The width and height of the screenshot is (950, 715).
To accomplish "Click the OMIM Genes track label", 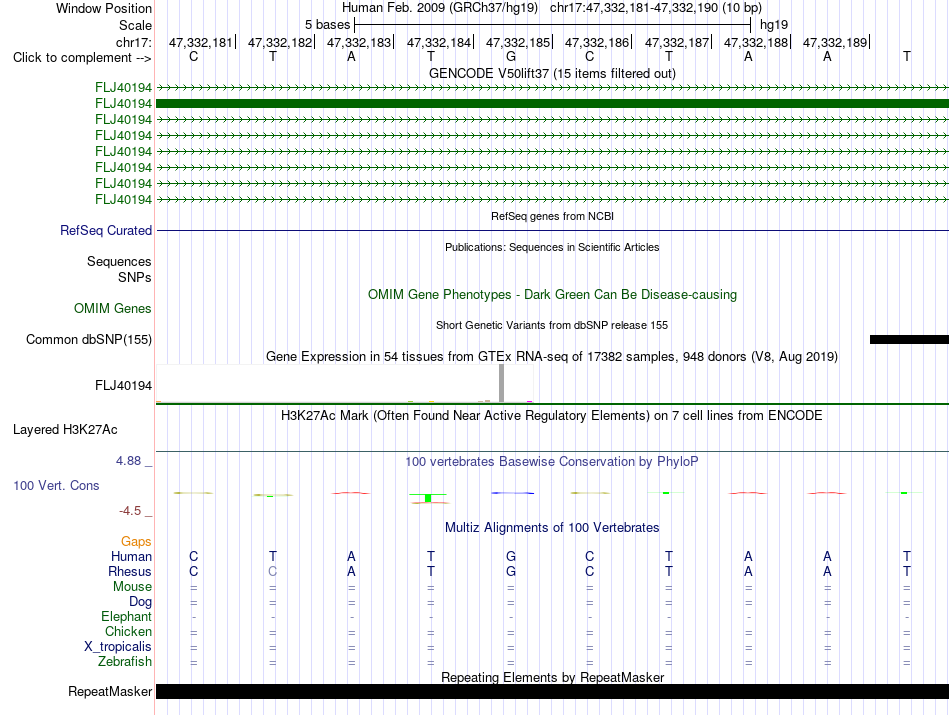I will click(x=113, y=308).
